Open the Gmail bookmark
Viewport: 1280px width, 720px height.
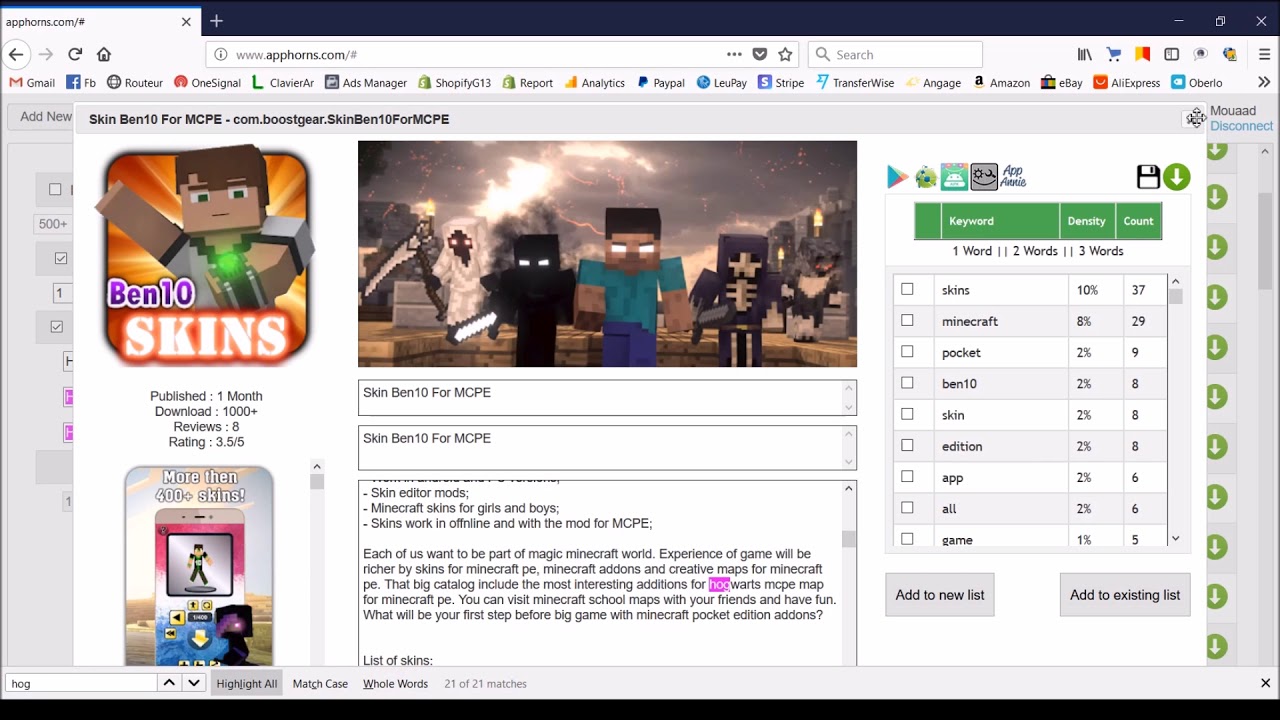coord(32,83)
